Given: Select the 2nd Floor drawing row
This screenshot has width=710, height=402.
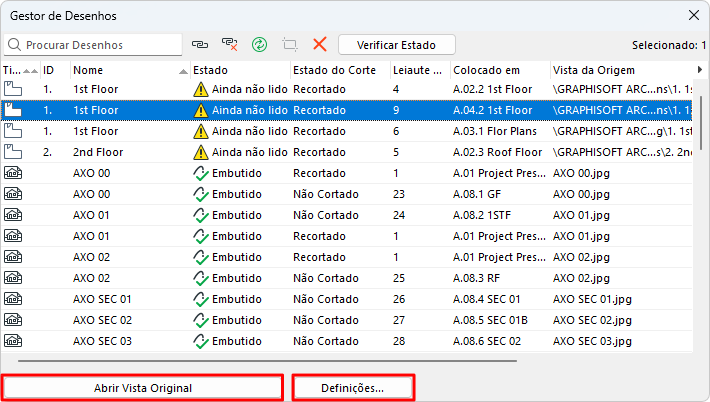Looking at the screenshot, I should tap(347, 152).
